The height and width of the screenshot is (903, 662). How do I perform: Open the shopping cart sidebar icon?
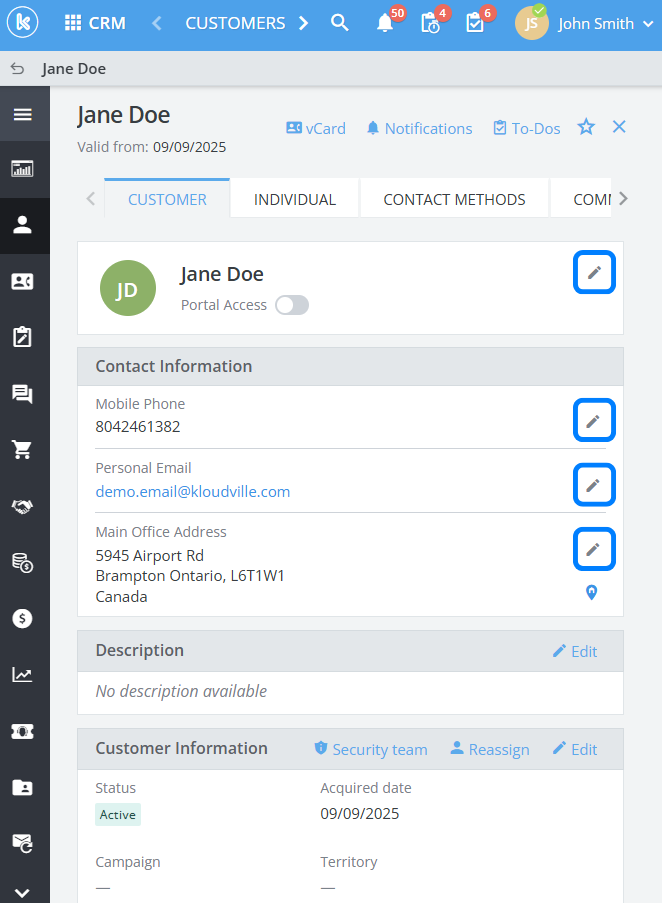pos(22,450)
